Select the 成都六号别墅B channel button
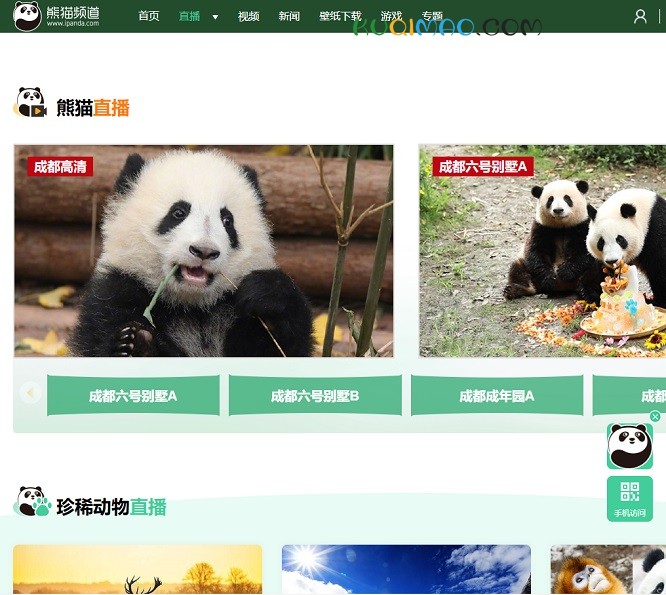The image size is (666, 595). 315,396
